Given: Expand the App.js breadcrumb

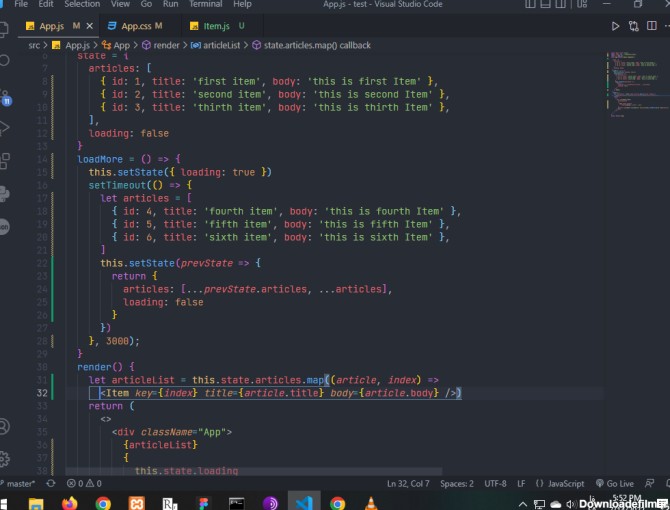Looking at the screenshot, I should click(x=71, y=45).
